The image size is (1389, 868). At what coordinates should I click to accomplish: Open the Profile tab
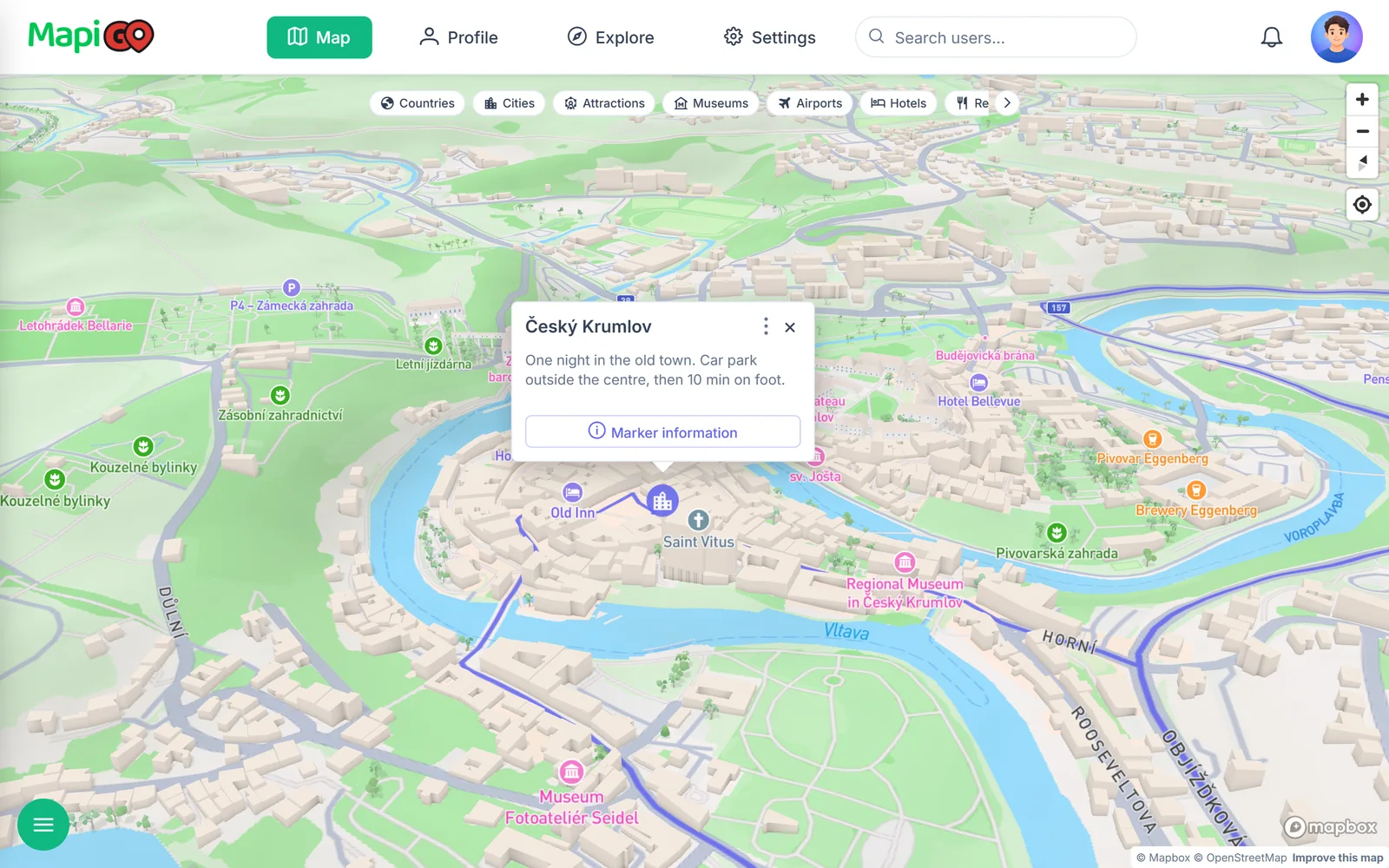[458, 37]
